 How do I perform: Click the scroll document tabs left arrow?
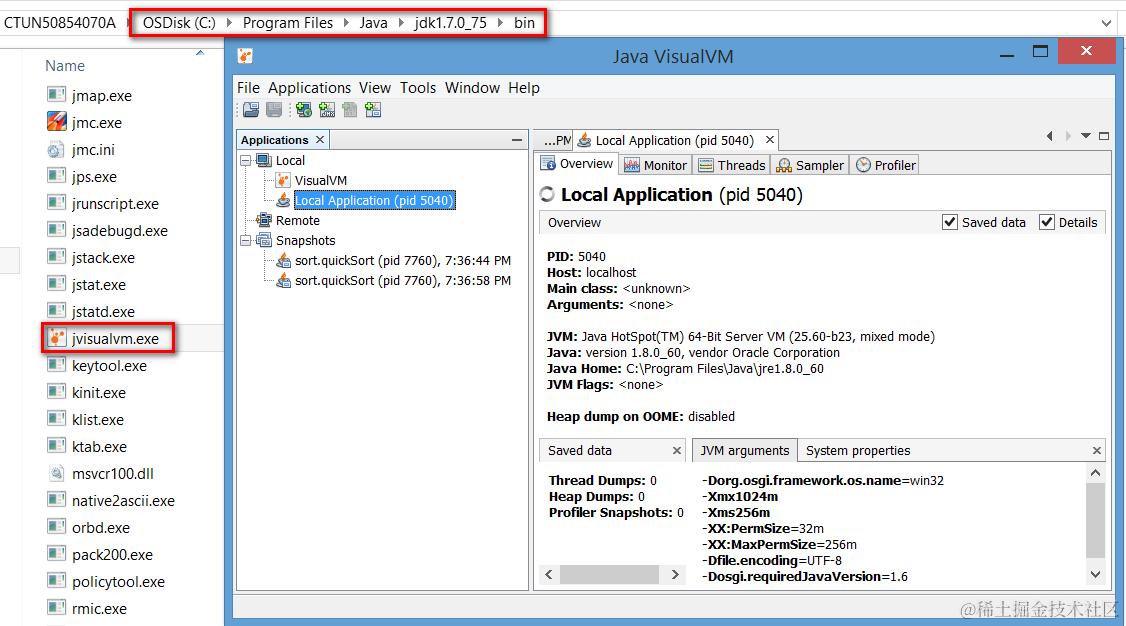[x=1050, y=136]
